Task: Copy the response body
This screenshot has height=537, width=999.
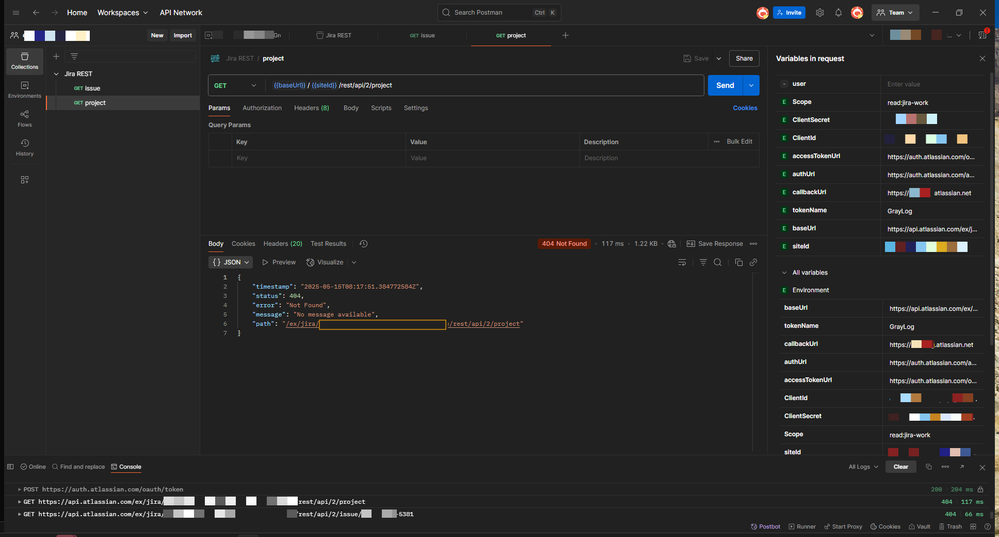Action: (738, 262)
